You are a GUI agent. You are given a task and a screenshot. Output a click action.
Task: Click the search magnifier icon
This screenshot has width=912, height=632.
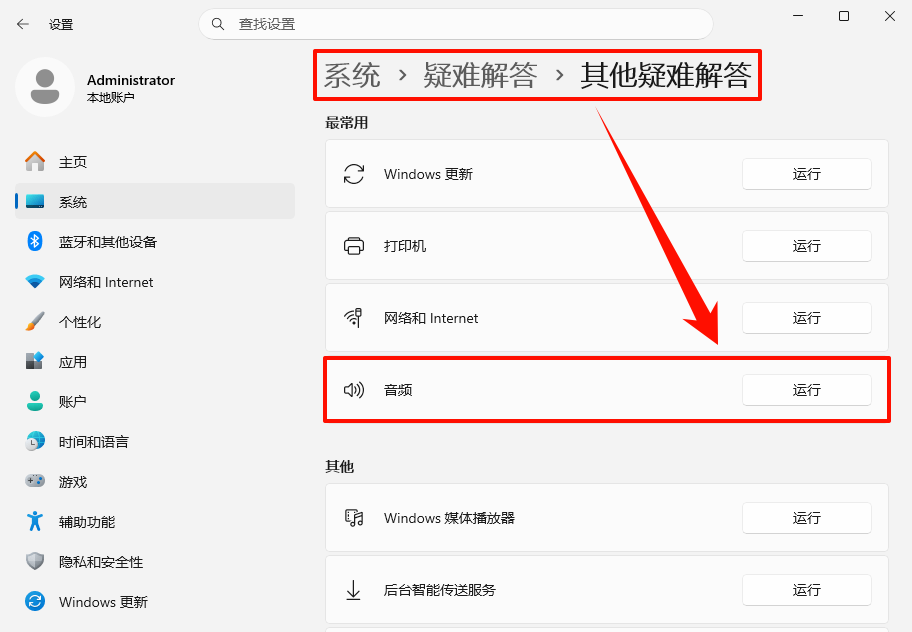[x=218, y=24]
